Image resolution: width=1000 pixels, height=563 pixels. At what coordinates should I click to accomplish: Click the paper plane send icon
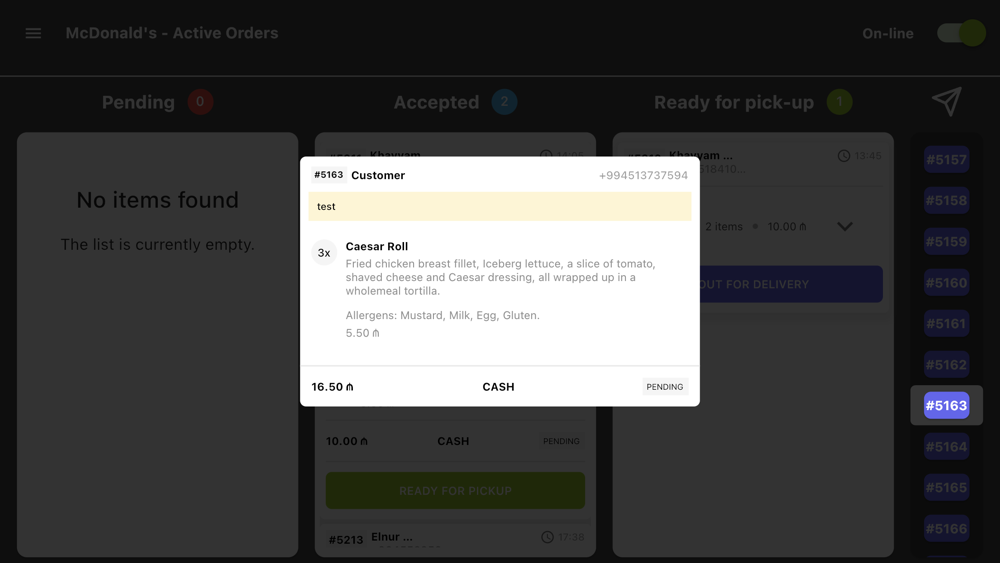click(946, 101)
